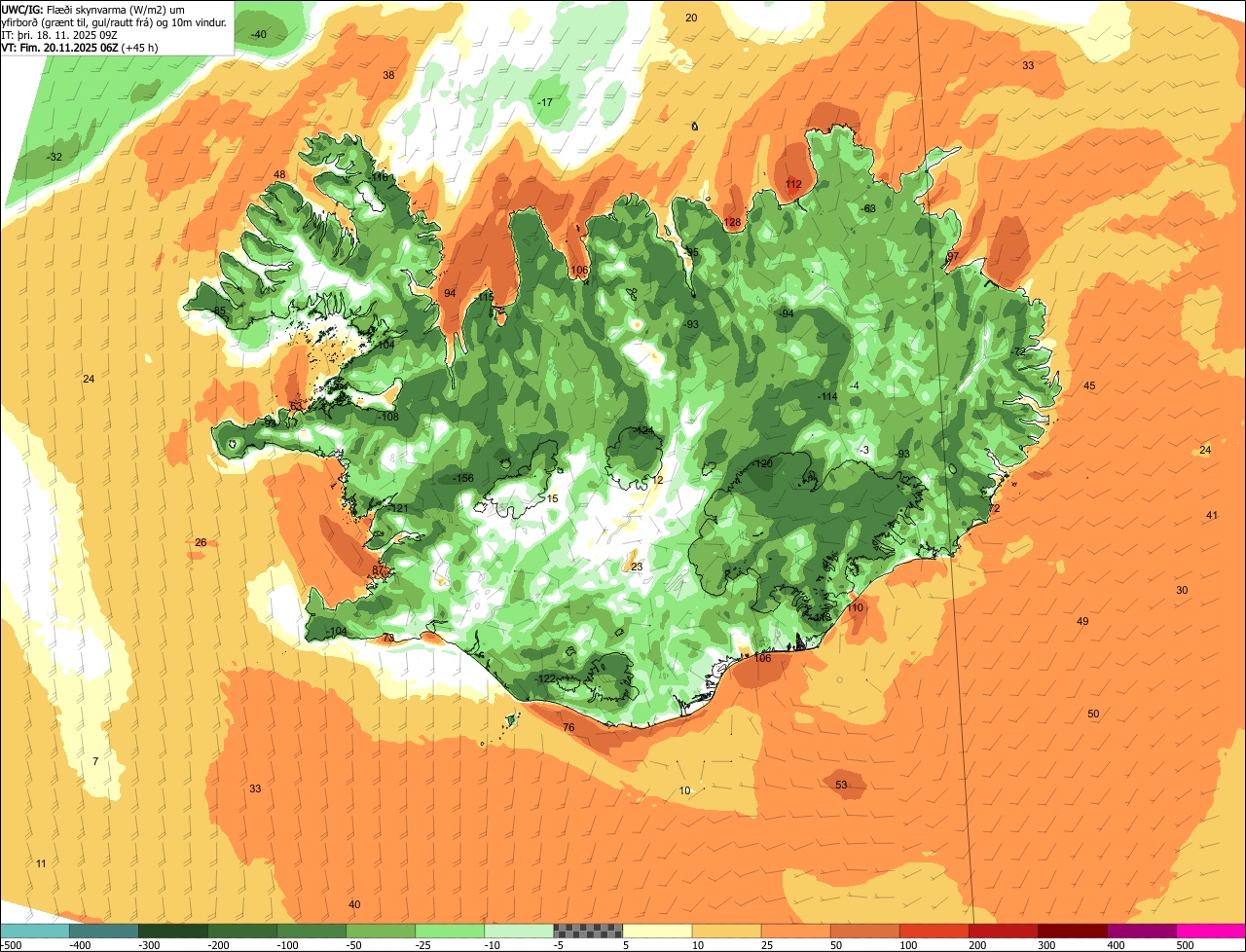Click the map value -121
1246x952 pixels.
click(398, 508)
